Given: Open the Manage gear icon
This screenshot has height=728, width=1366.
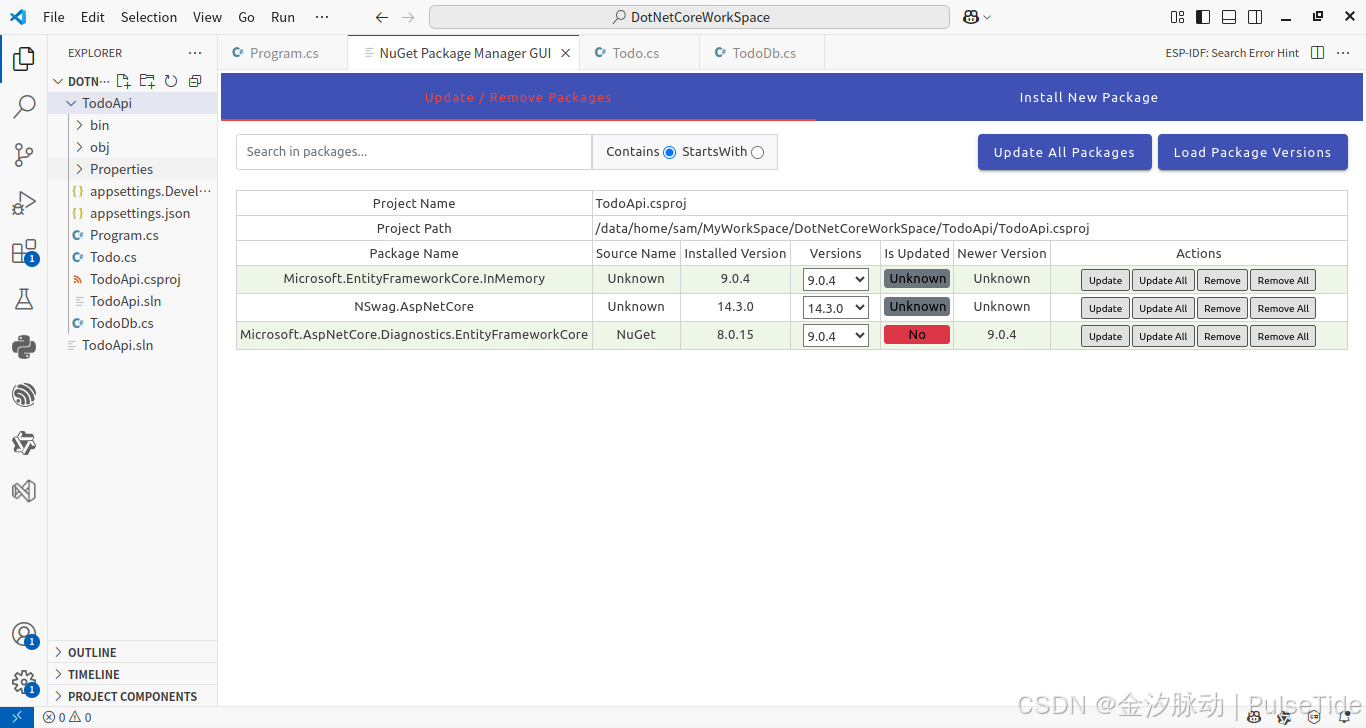Looking at the screenshot, I should click(24, 683).
